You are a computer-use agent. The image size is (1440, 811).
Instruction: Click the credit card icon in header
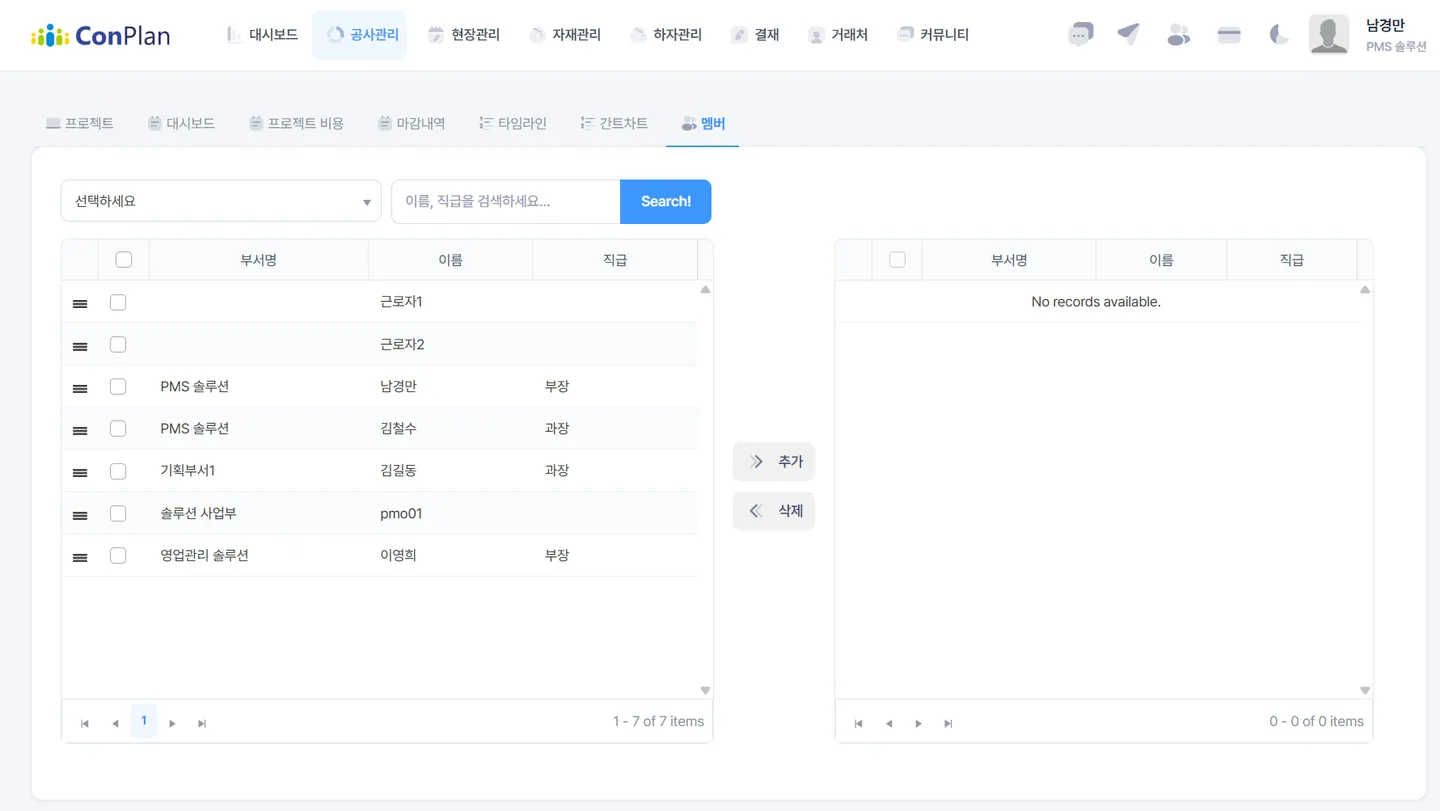tap(1229, 34)
